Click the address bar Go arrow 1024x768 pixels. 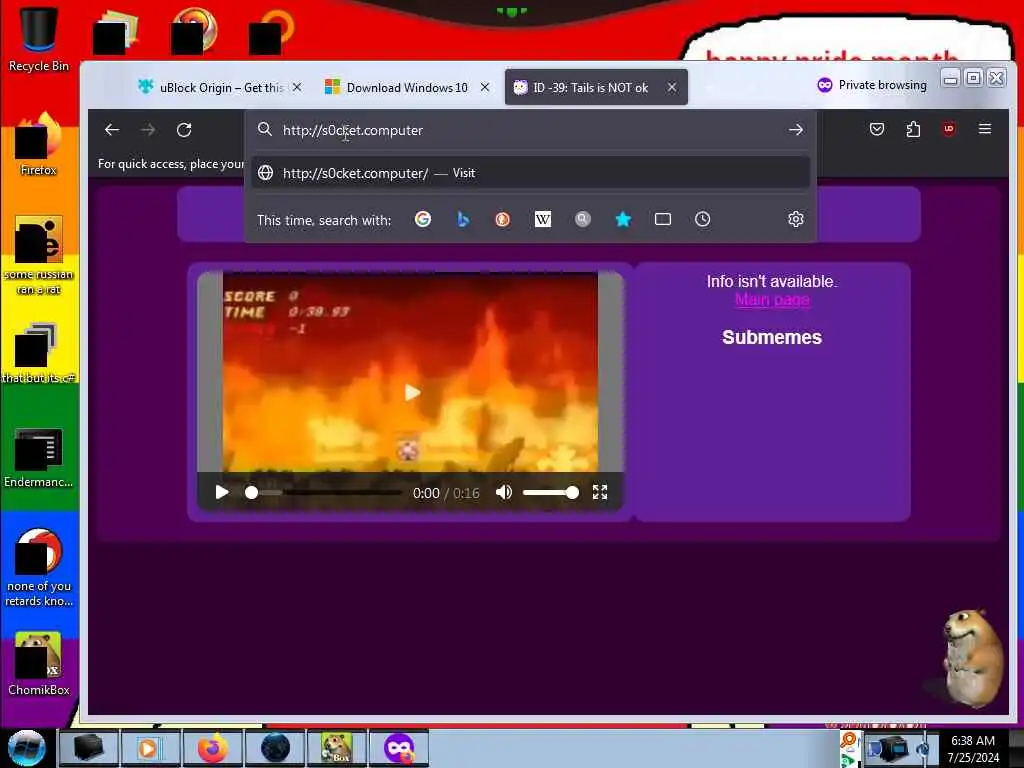click(795, 130)
